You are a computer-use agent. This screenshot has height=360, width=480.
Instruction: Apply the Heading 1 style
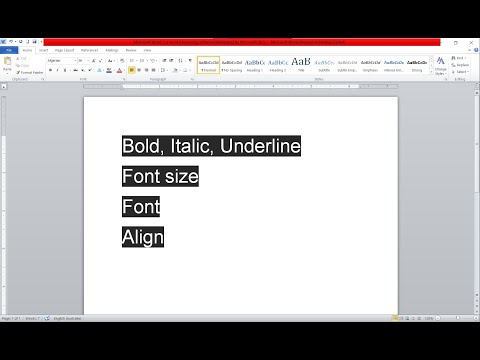click(x=255, y=65)
